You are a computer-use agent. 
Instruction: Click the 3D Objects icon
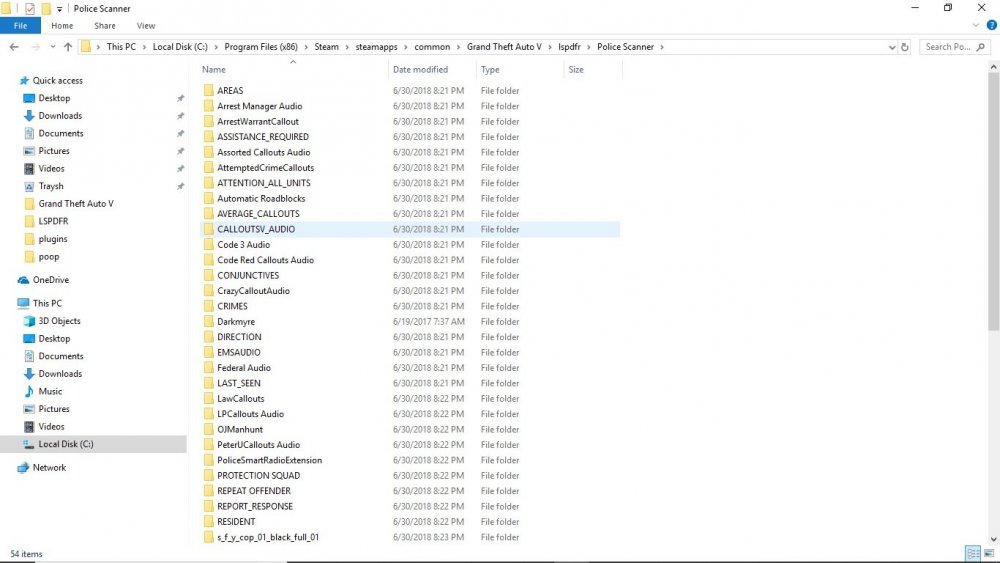(29, 321)
